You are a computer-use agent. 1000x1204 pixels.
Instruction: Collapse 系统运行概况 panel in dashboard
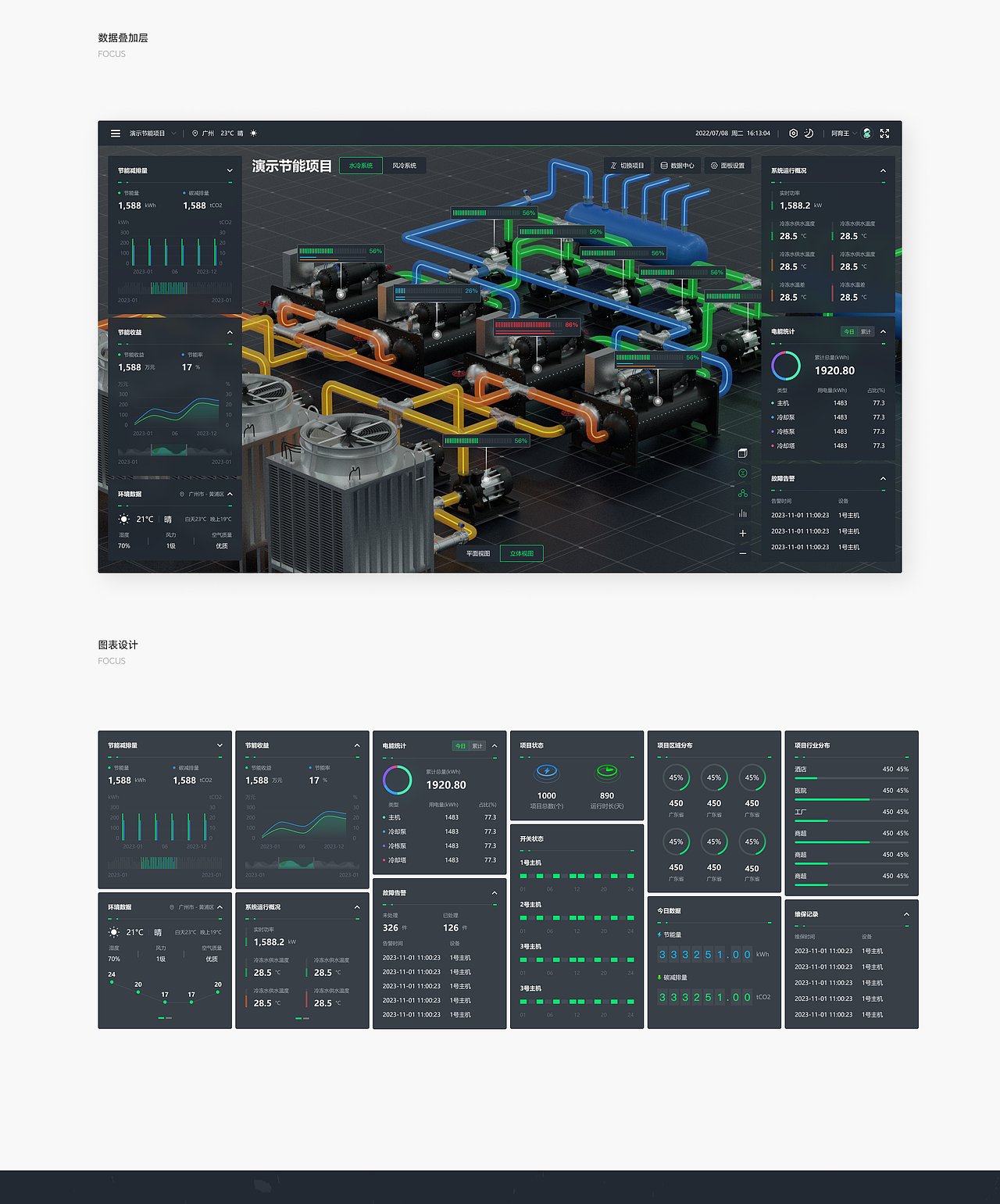click(883, 170)
